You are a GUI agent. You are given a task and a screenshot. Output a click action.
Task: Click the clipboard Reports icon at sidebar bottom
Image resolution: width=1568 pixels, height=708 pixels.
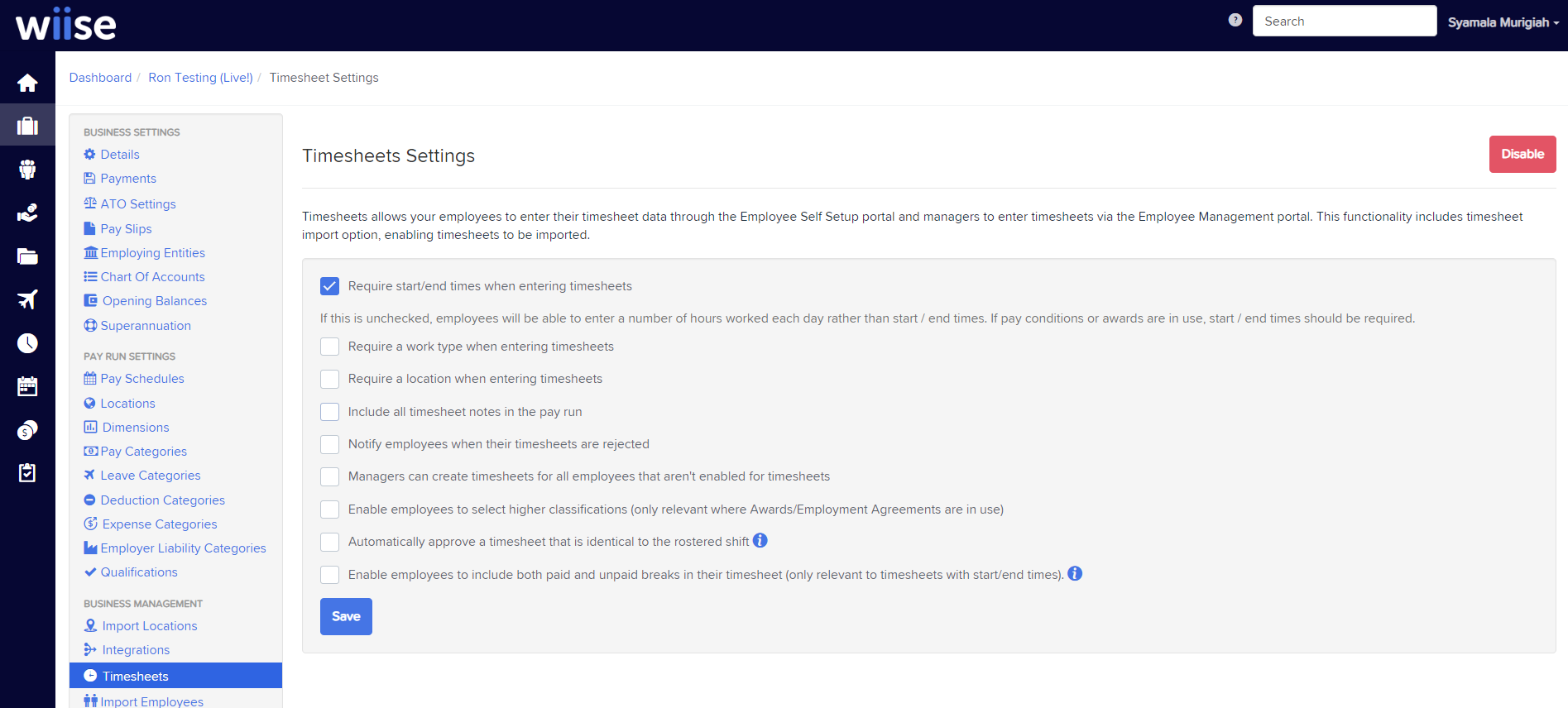(x=27, y=472)
